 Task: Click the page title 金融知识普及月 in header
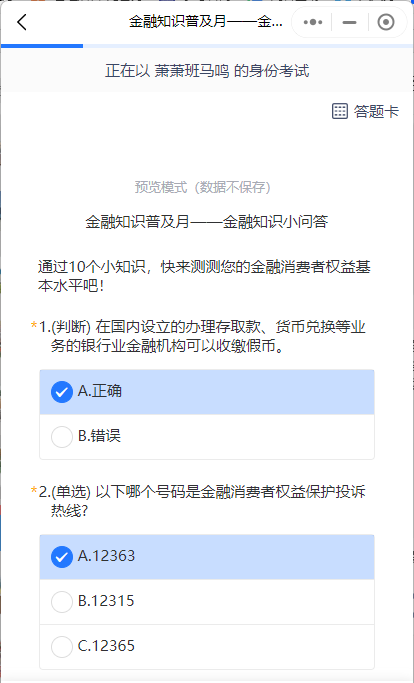(206, 21)
